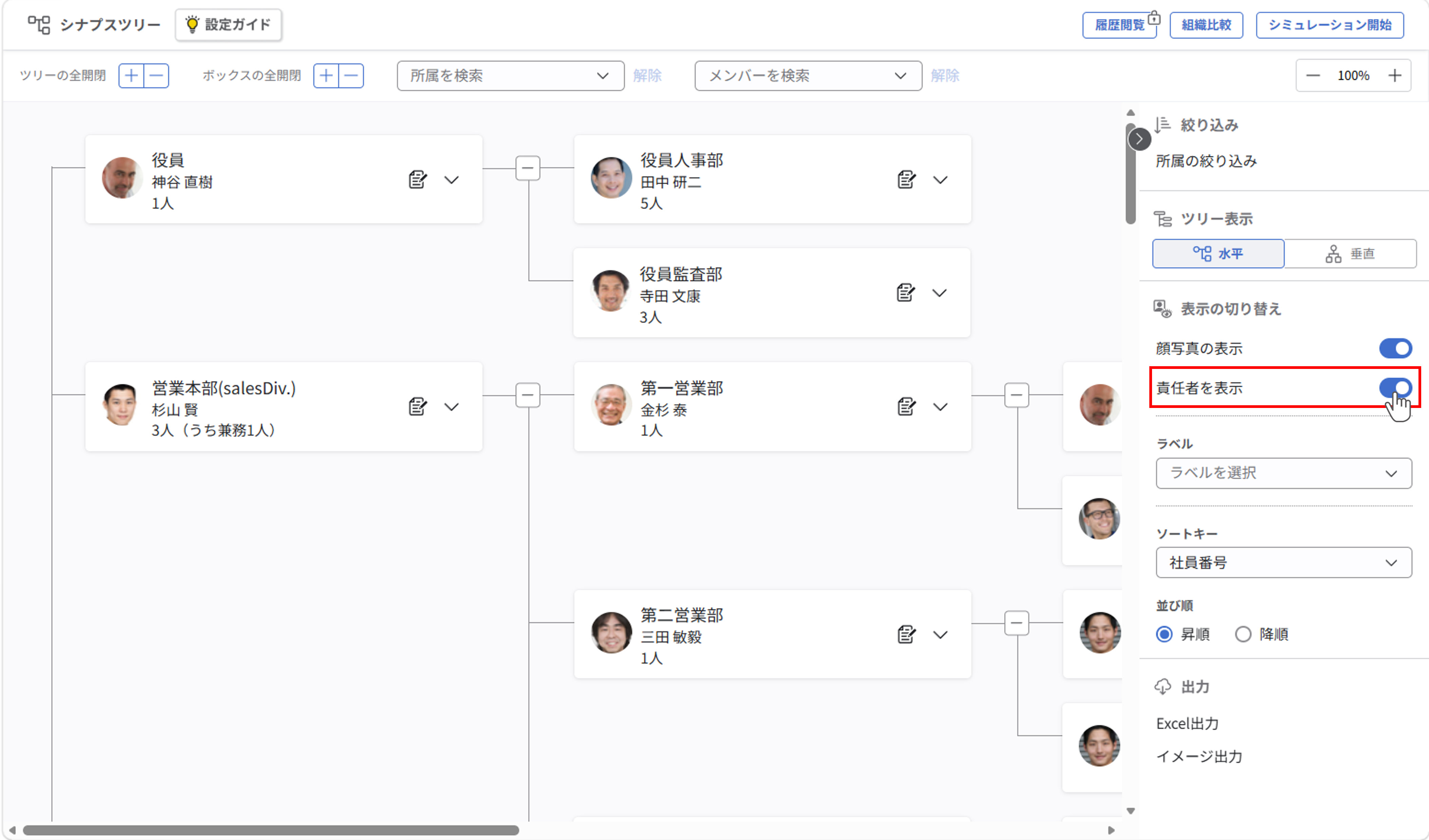Screen dimensions: 1429x840
Task: Toggle 顔写真の表示 switch
Action: click(x=1395, y=348)
